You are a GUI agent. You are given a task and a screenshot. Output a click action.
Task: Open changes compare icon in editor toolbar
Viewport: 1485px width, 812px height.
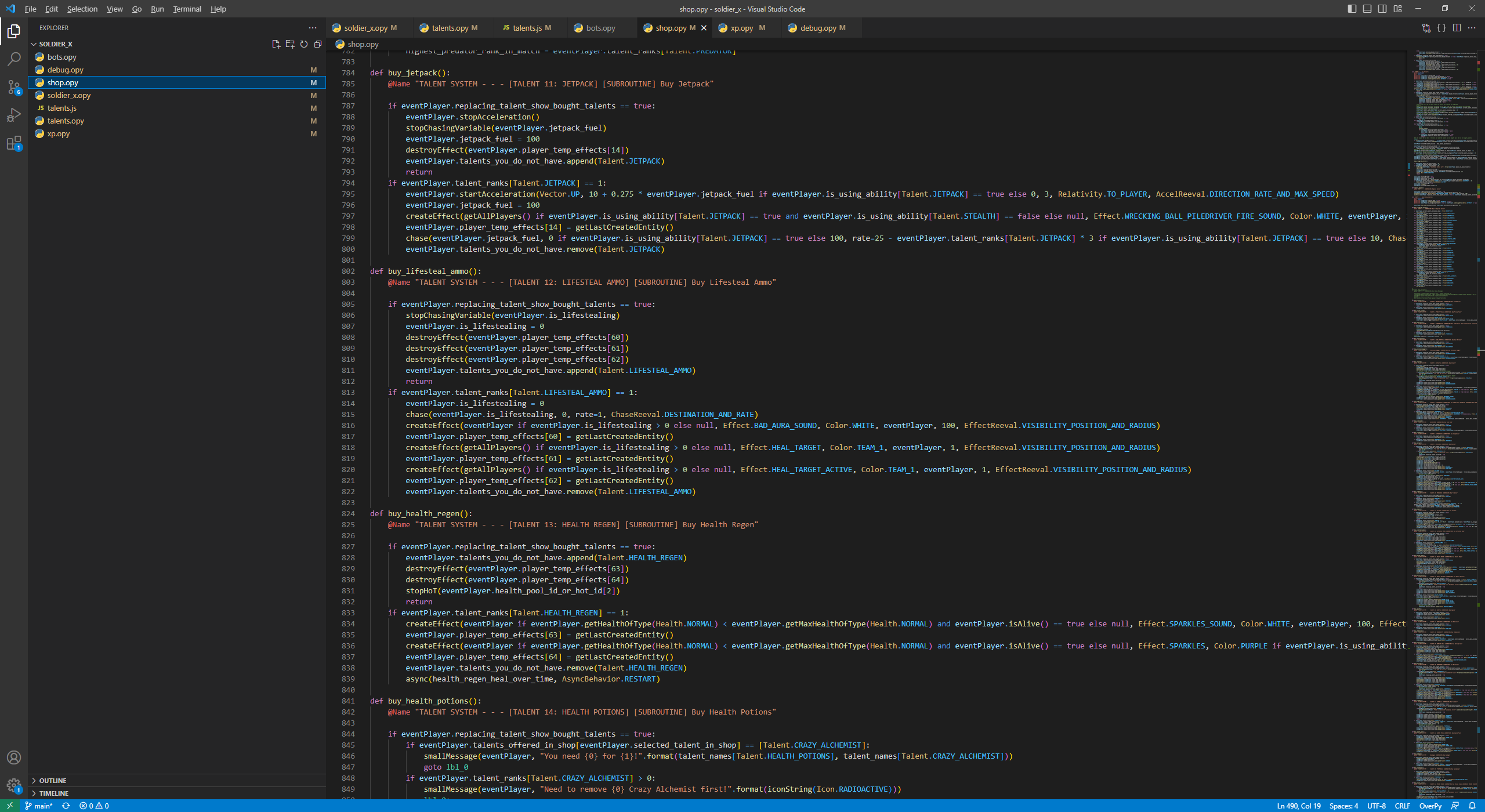tap(1426, 28)
